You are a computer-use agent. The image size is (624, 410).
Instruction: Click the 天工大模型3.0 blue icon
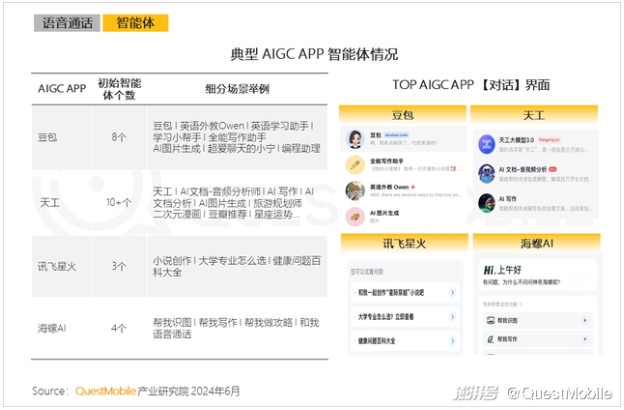click(x=485, y=142)
